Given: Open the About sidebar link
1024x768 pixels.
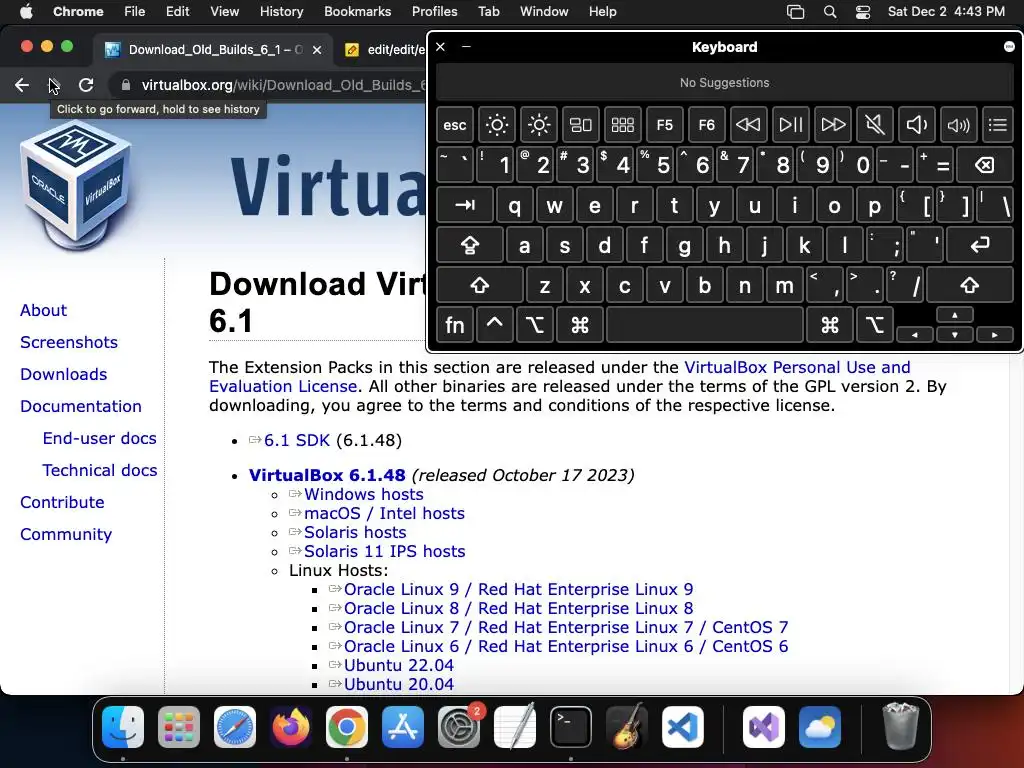Looking at the screenshot, I should (43, 310).
